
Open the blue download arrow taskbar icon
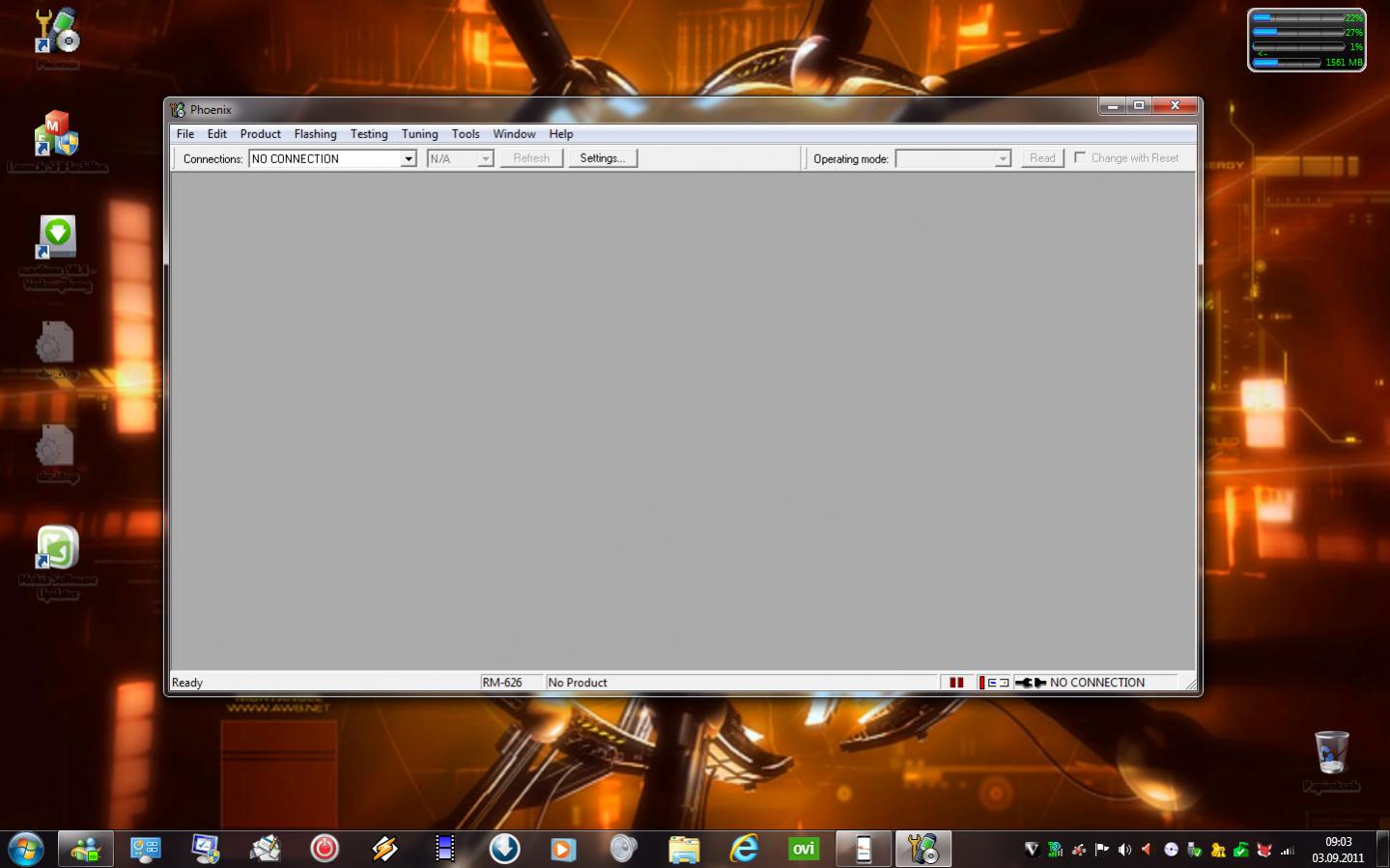[x=504, y=850]
